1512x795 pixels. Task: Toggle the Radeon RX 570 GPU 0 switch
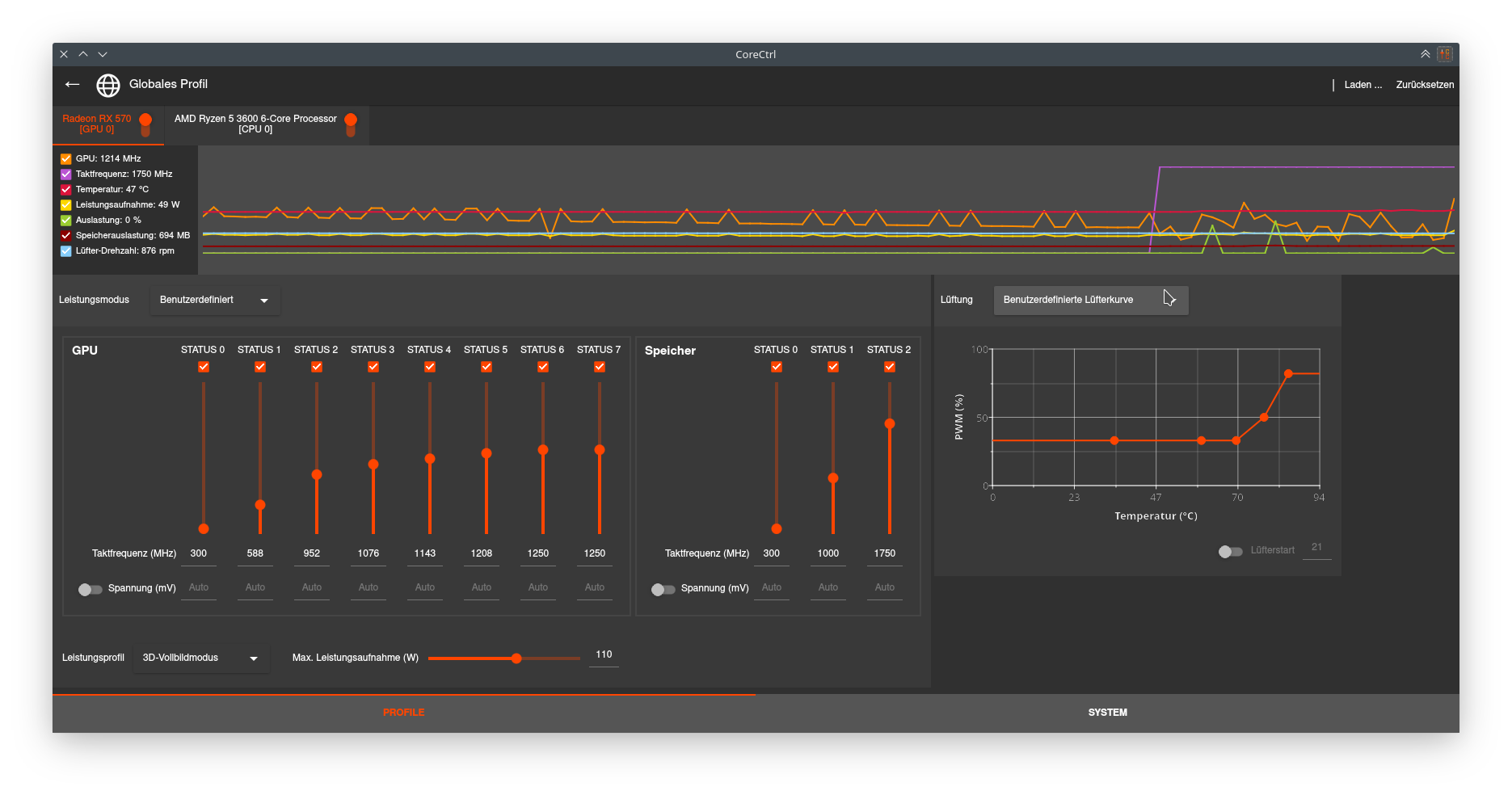pyautogui.click(x=145, y=124)
